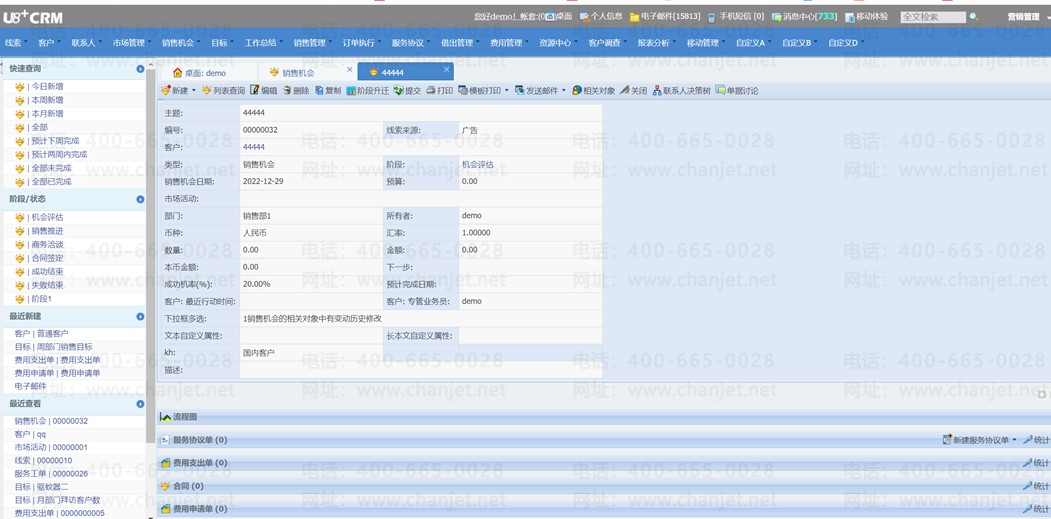1051x519 pixels.
Task: Click the search magnifier icon beside 全文检索
Action: [x=974, y=17]
